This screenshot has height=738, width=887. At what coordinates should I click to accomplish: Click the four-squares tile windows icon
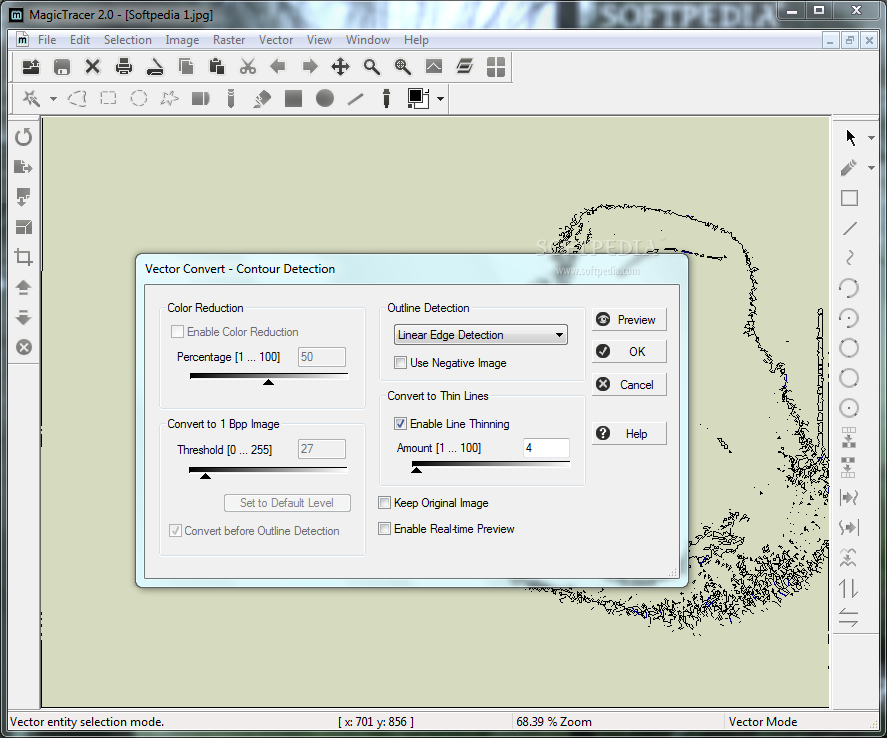pos(496,67)
